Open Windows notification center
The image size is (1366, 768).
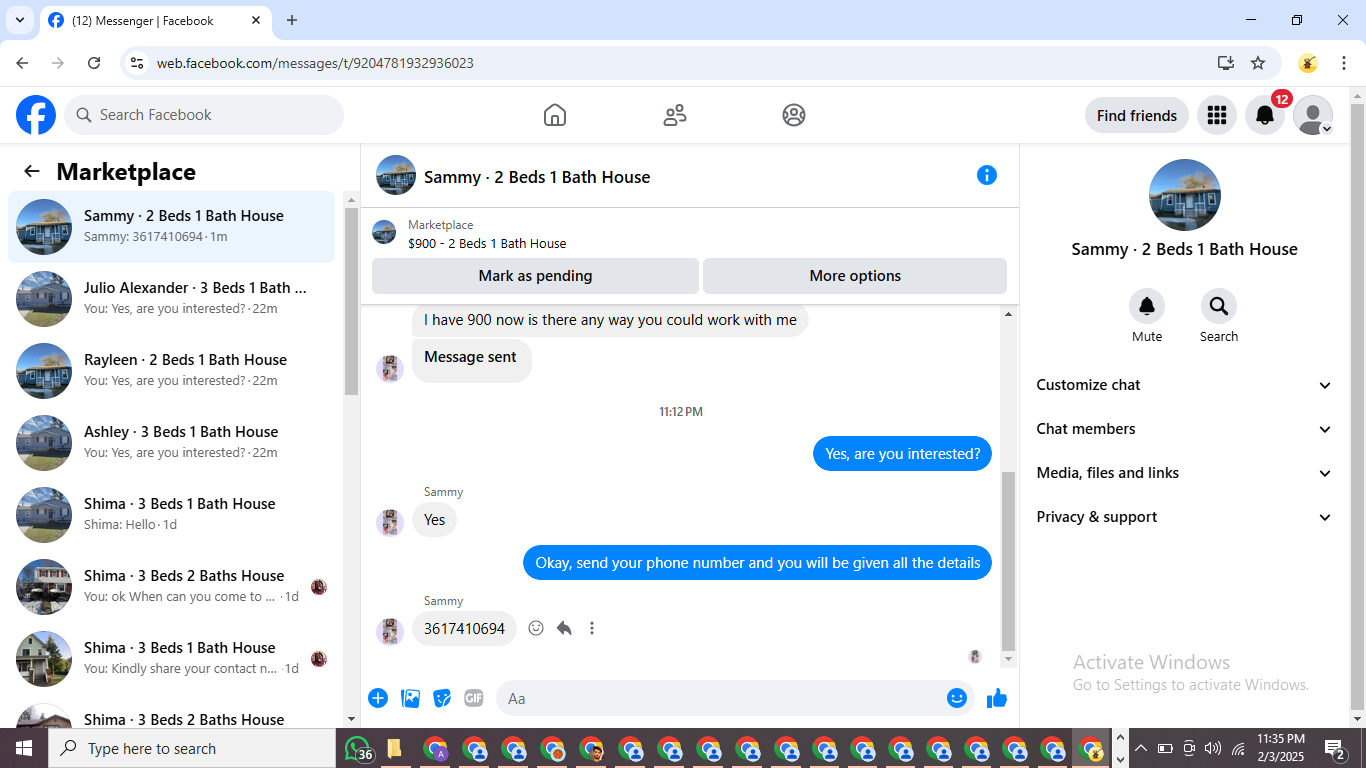pos(1335,748)
